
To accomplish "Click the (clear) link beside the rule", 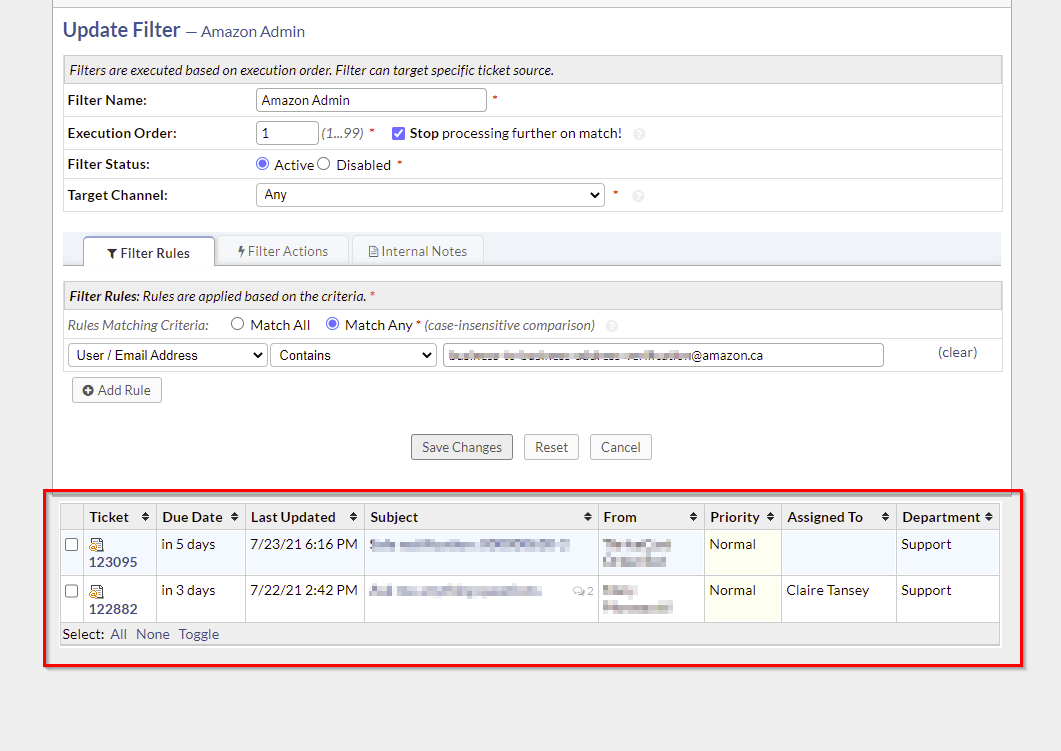I will 957,352.
